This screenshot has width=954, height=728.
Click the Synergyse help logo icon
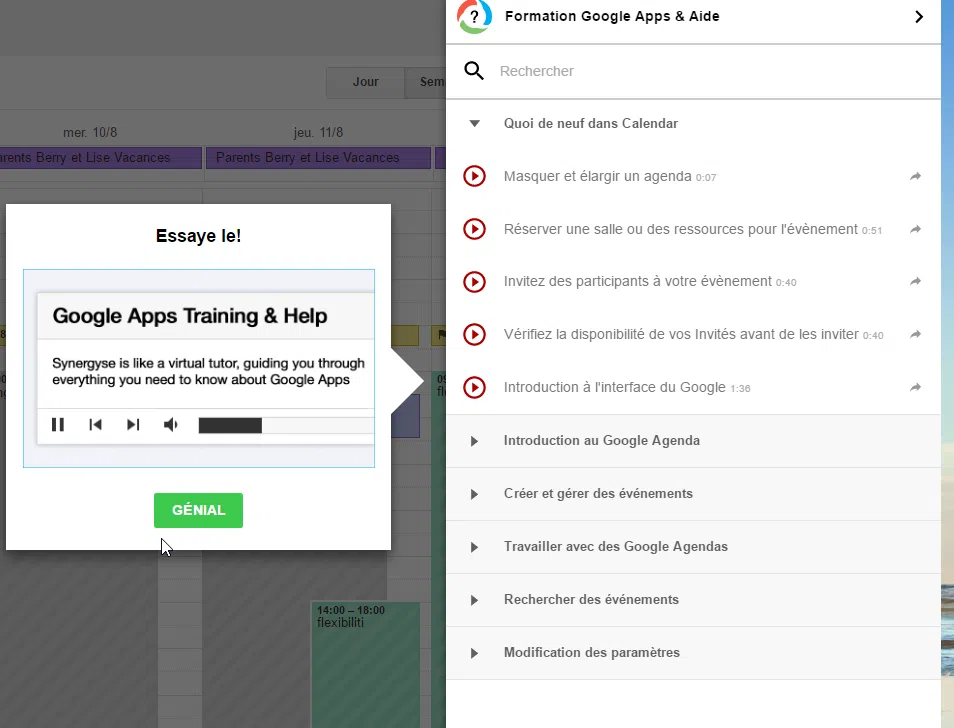pos(475,16)
